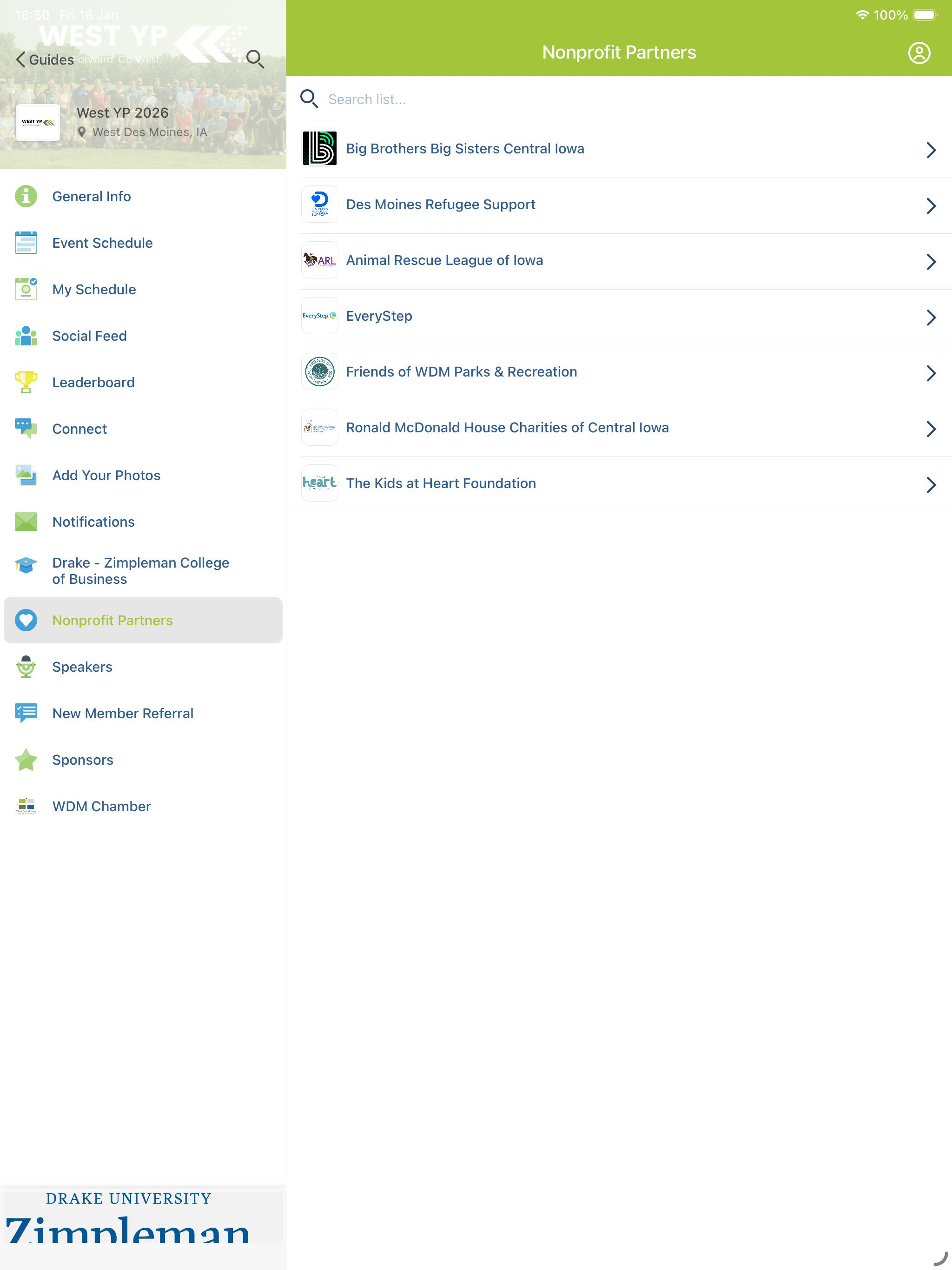Open the General Info icon
952x1270 pixels.
coord(26,196)
